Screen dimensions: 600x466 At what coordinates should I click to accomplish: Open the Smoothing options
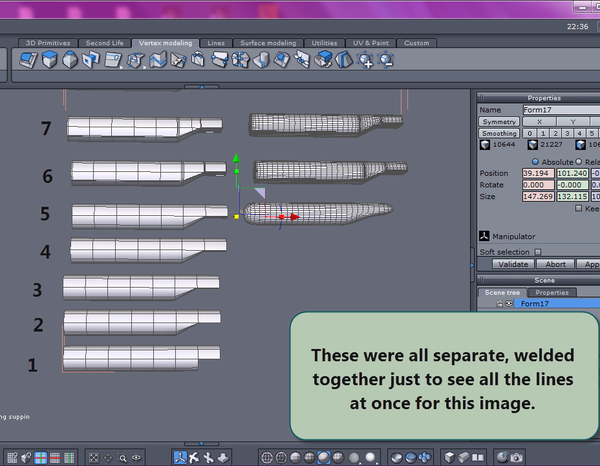coord(498,133)
